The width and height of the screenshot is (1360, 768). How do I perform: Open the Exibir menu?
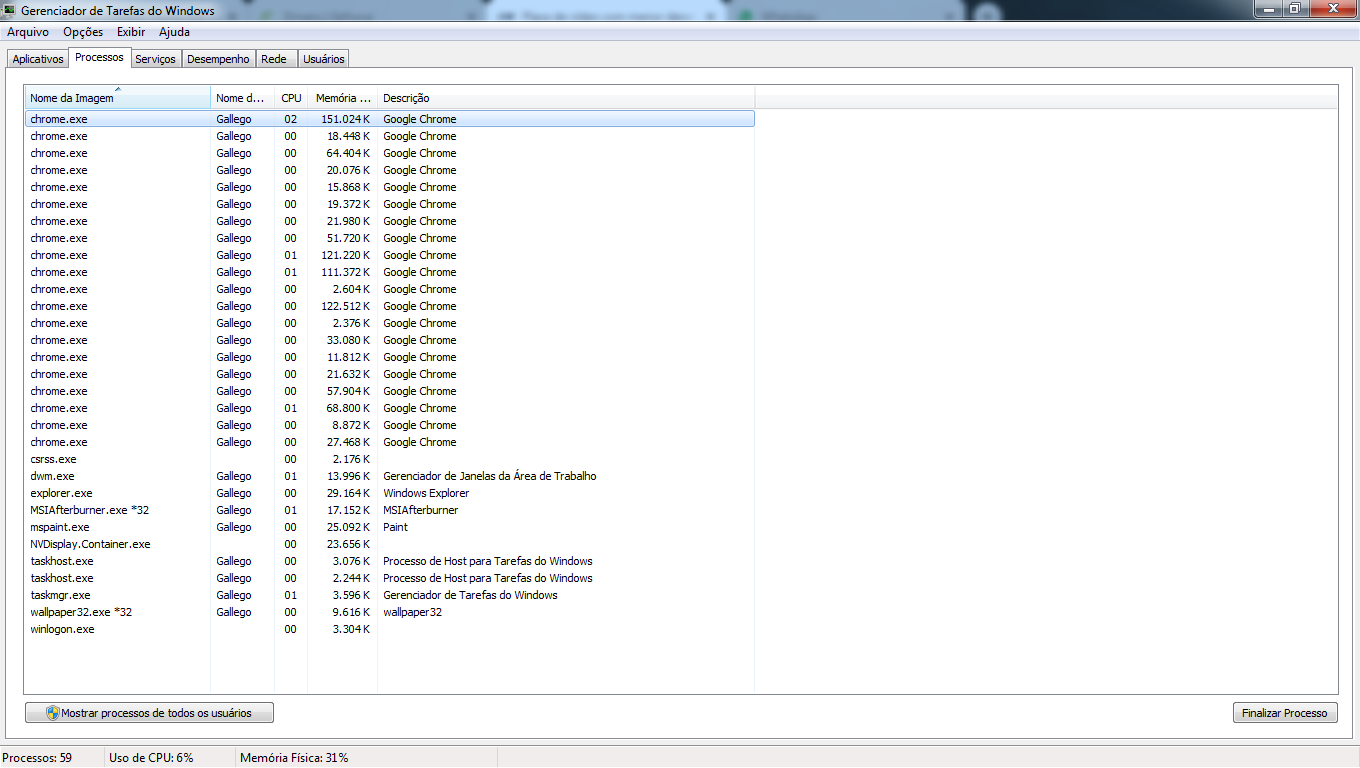(x=131, y=32)
